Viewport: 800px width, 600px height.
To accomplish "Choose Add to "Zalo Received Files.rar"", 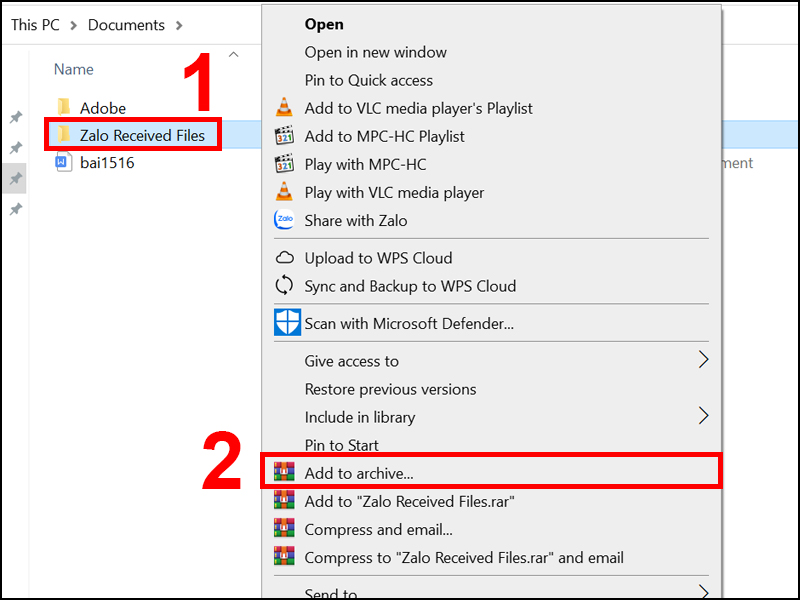I will coord(409,501).
